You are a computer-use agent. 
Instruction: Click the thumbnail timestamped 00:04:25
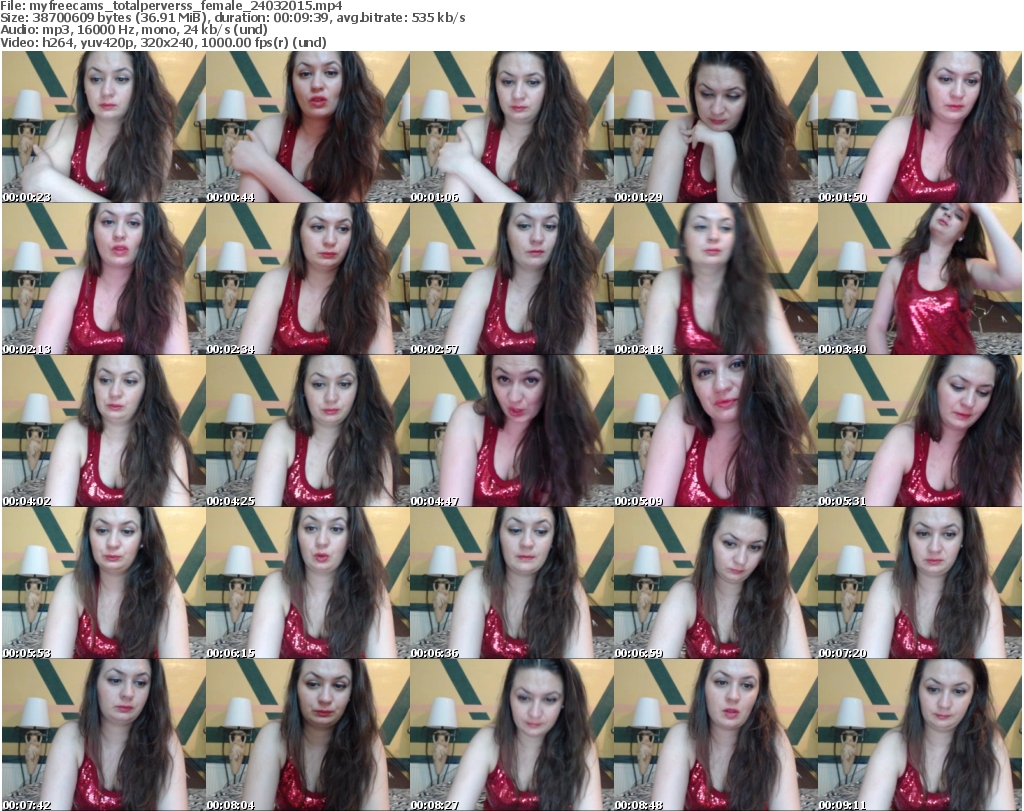click(x=308, y=431)
